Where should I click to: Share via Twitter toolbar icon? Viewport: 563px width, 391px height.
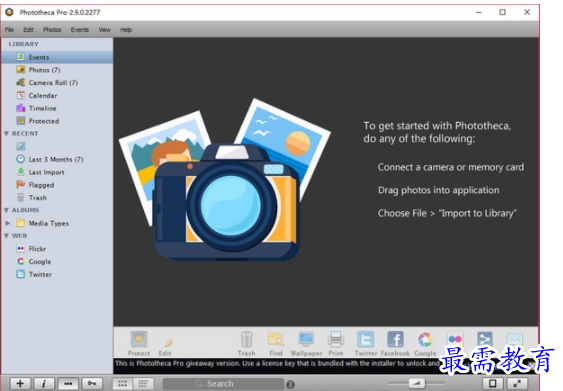366,344
